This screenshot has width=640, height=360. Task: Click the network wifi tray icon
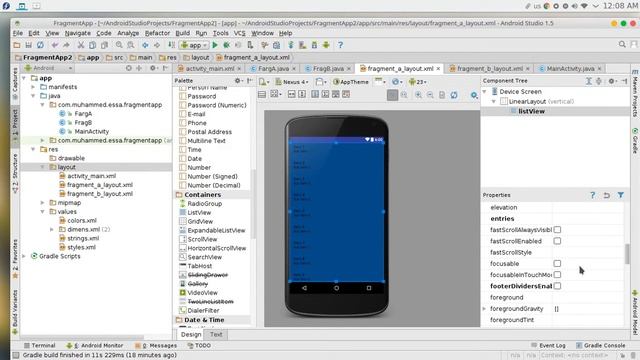point(584,6)
